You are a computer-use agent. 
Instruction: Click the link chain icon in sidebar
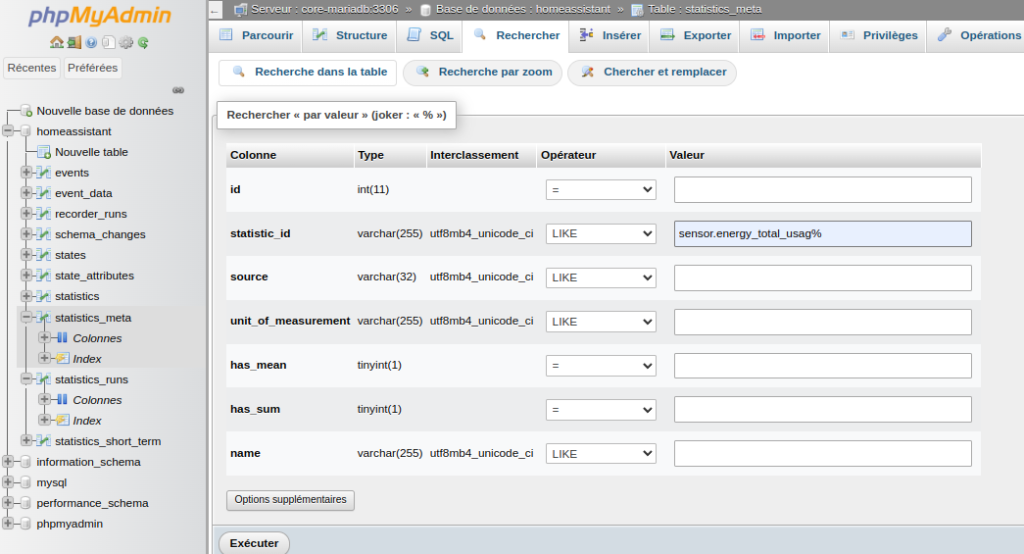point(178,90)
